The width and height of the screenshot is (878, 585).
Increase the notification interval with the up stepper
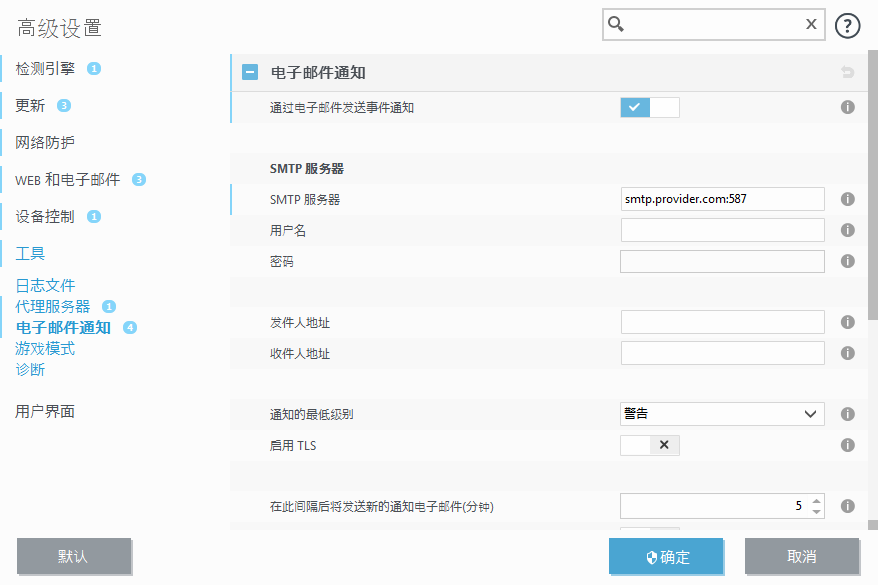click(x=816, y=500)
